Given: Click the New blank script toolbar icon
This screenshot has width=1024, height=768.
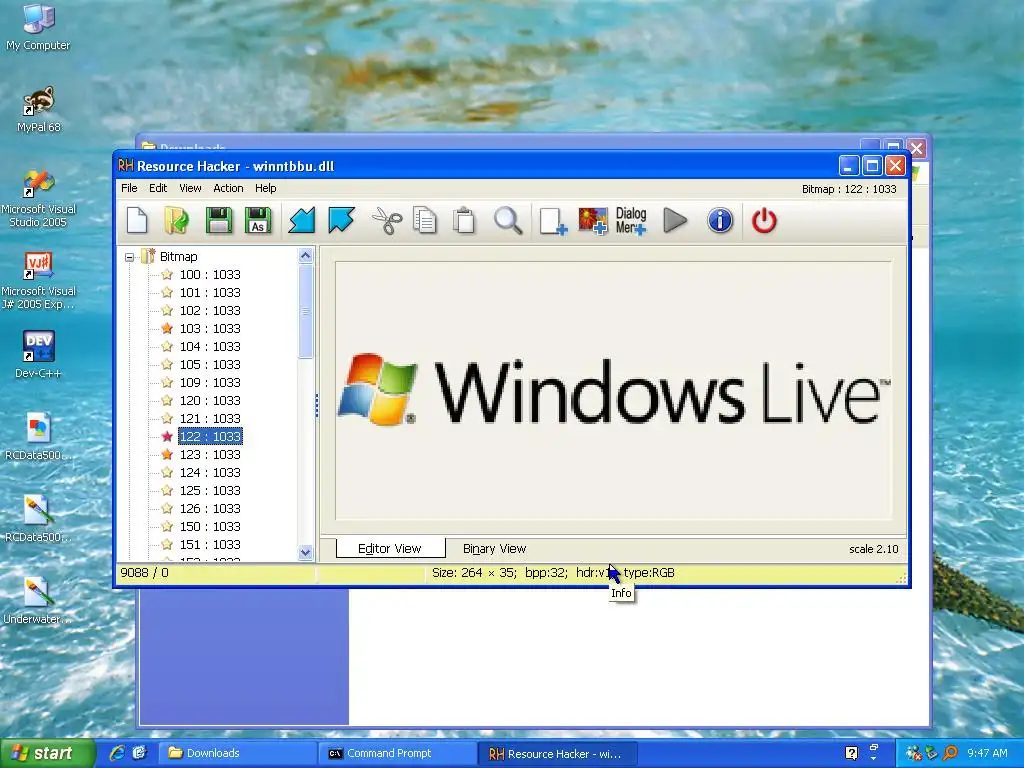Looking at the screenshot, I should (x=137, y=220).
